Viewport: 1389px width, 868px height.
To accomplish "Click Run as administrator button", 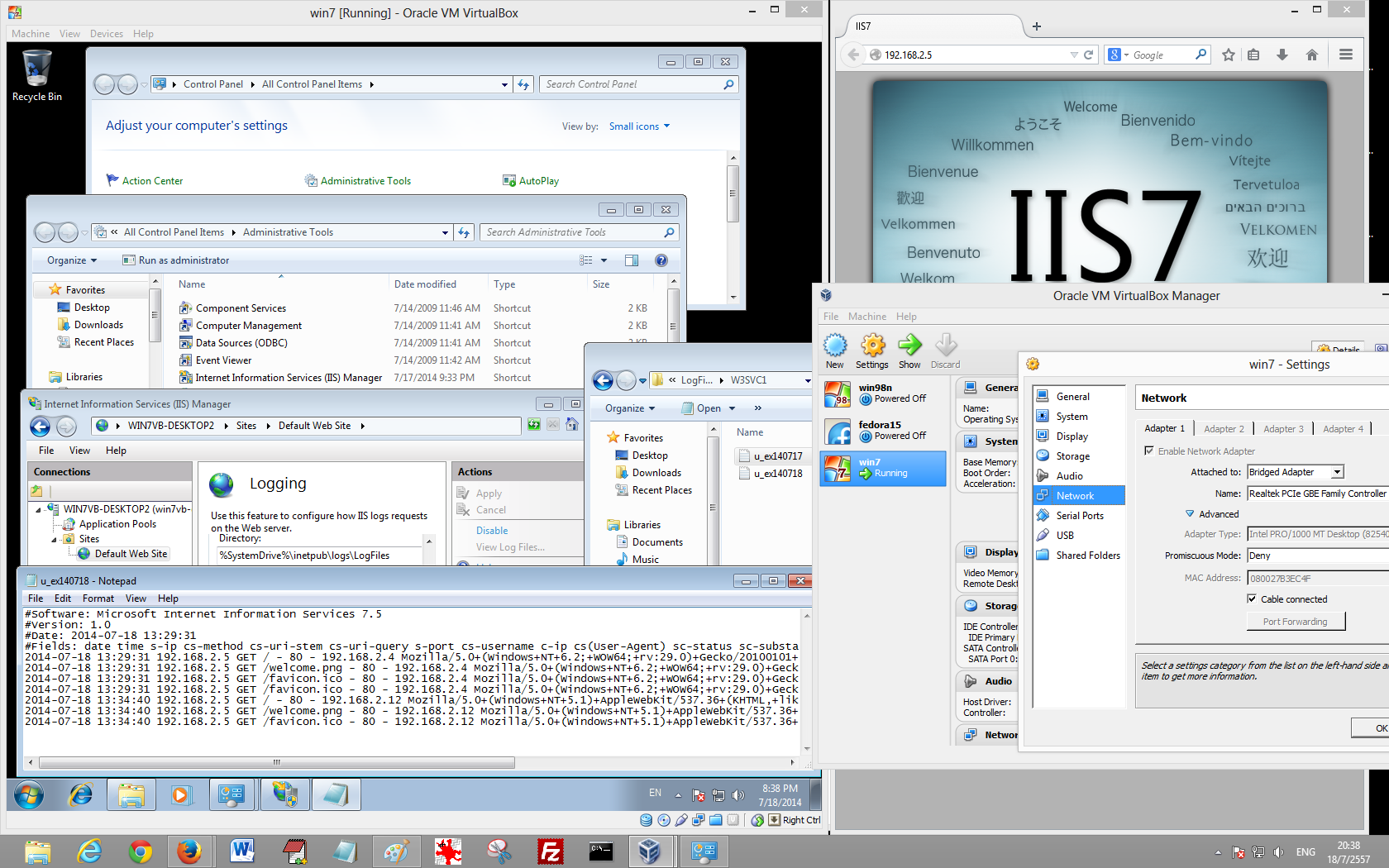I will (x=176, y=260).
